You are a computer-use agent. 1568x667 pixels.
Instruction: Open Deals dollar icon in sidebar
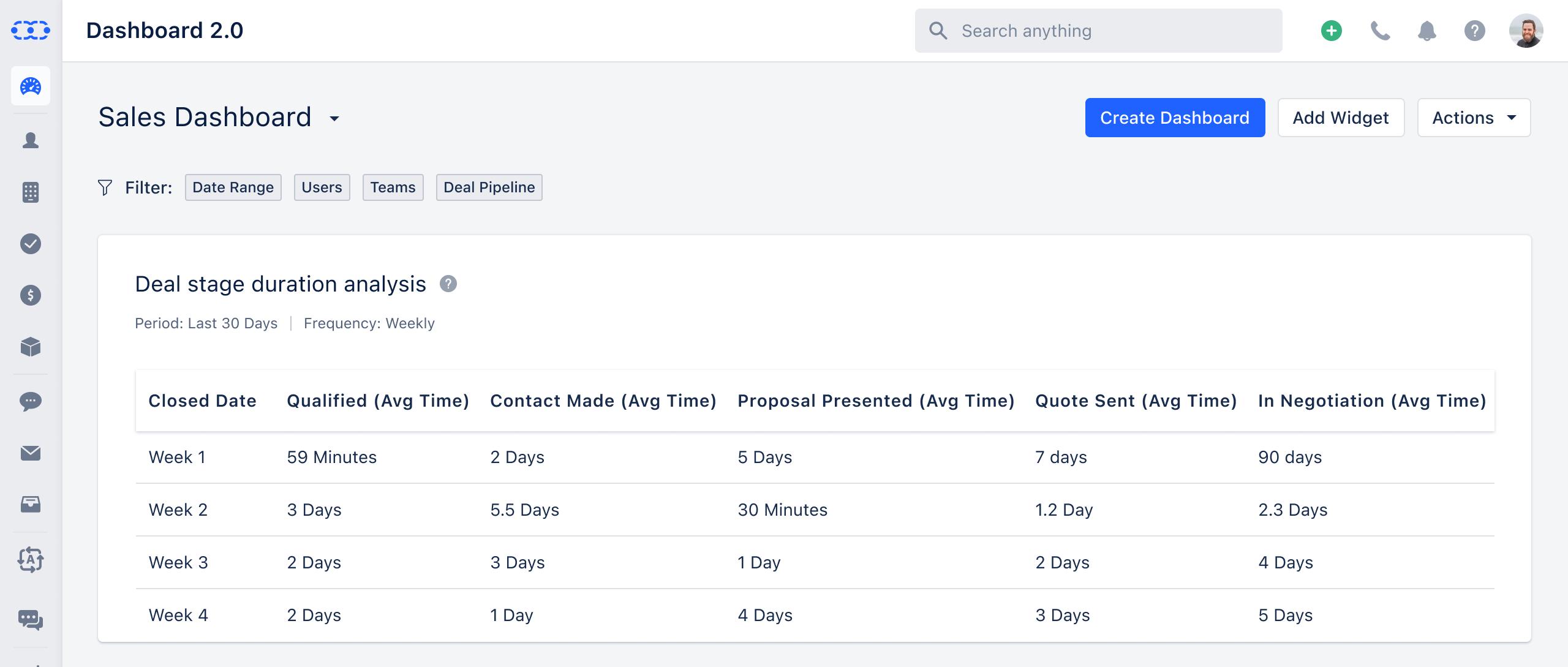[31, 295]
